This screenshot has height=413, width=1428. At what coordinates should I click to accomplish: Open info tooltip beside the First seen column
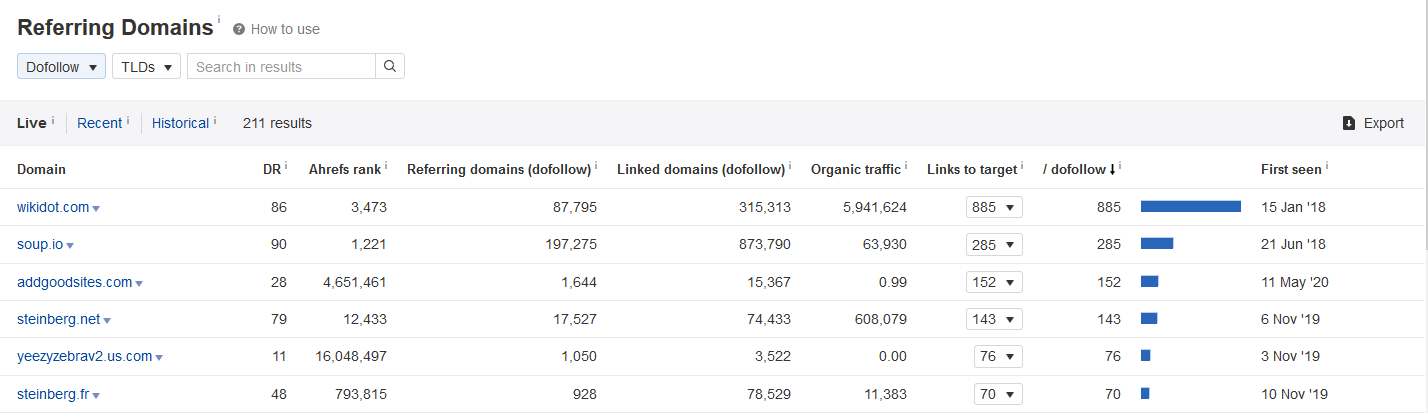click(x=1327, y=166)
